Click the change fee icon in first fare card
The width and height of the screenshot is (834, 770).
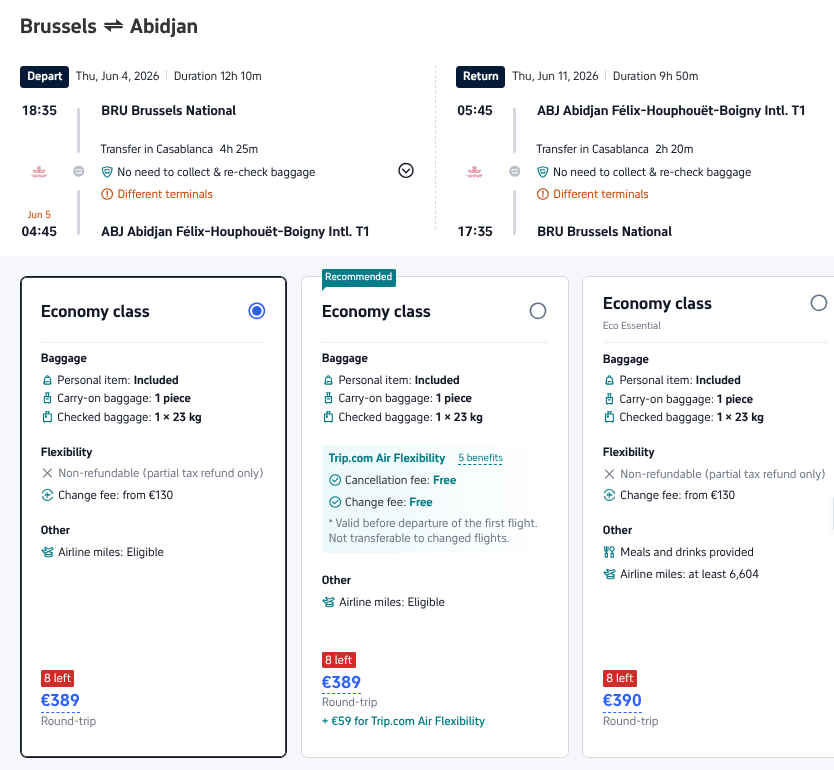(47, 495)
